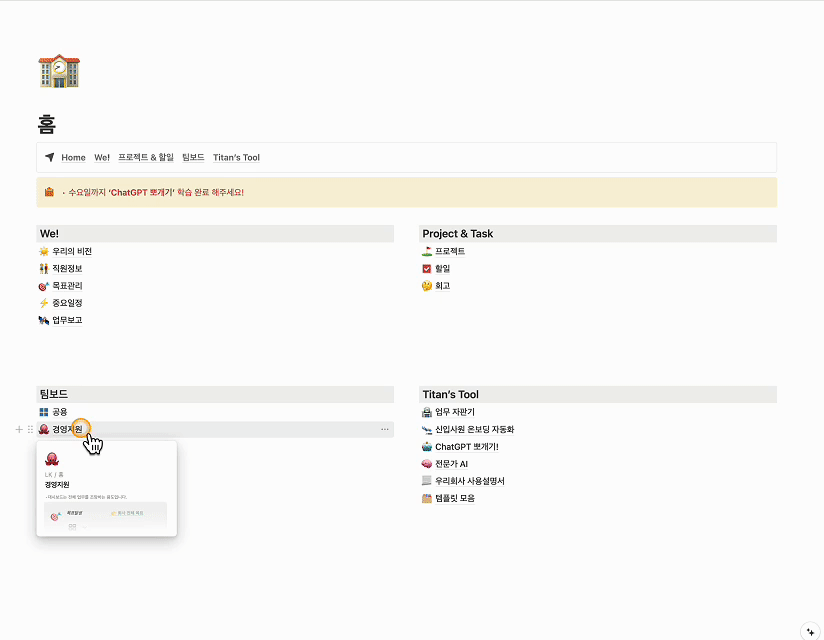The height and width of the screenshot is (640, 824).
Task: Open the 템플릿 모음 page
Action: [454, 498]
